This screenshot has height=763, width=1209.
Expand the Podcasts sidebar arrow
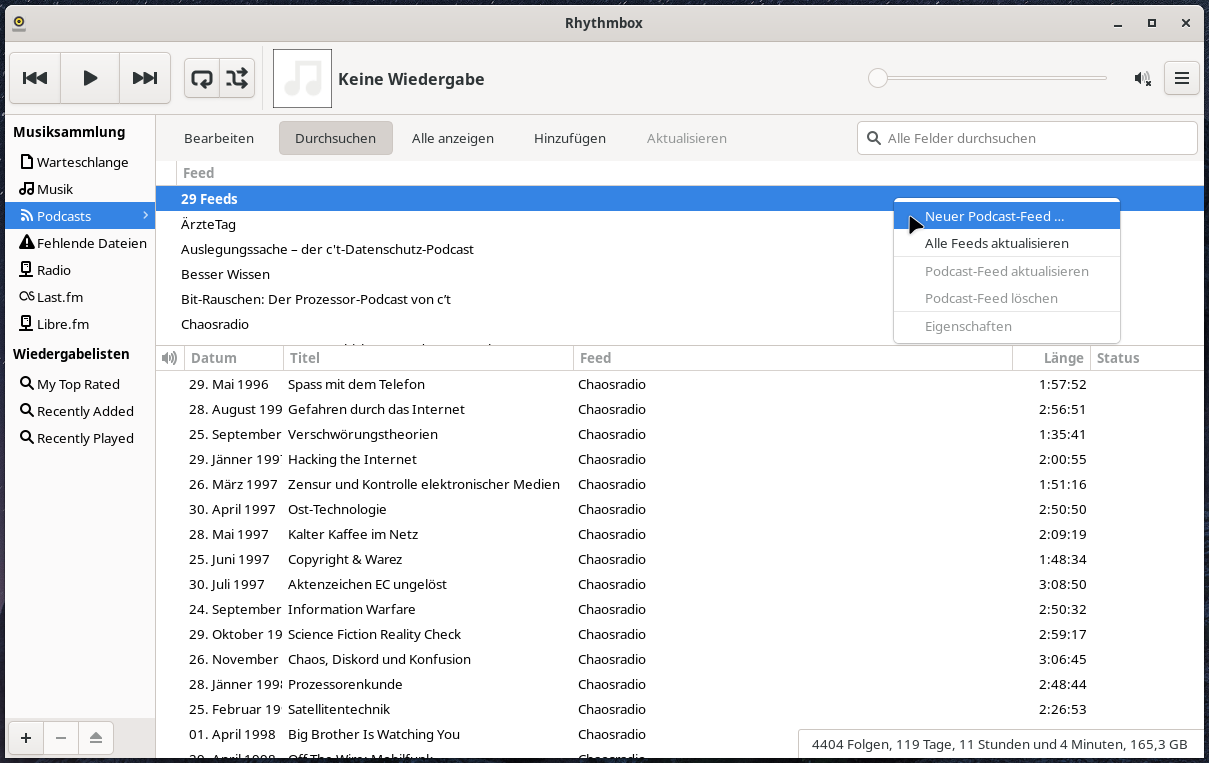pyautogui.click(x=145, y=216)
